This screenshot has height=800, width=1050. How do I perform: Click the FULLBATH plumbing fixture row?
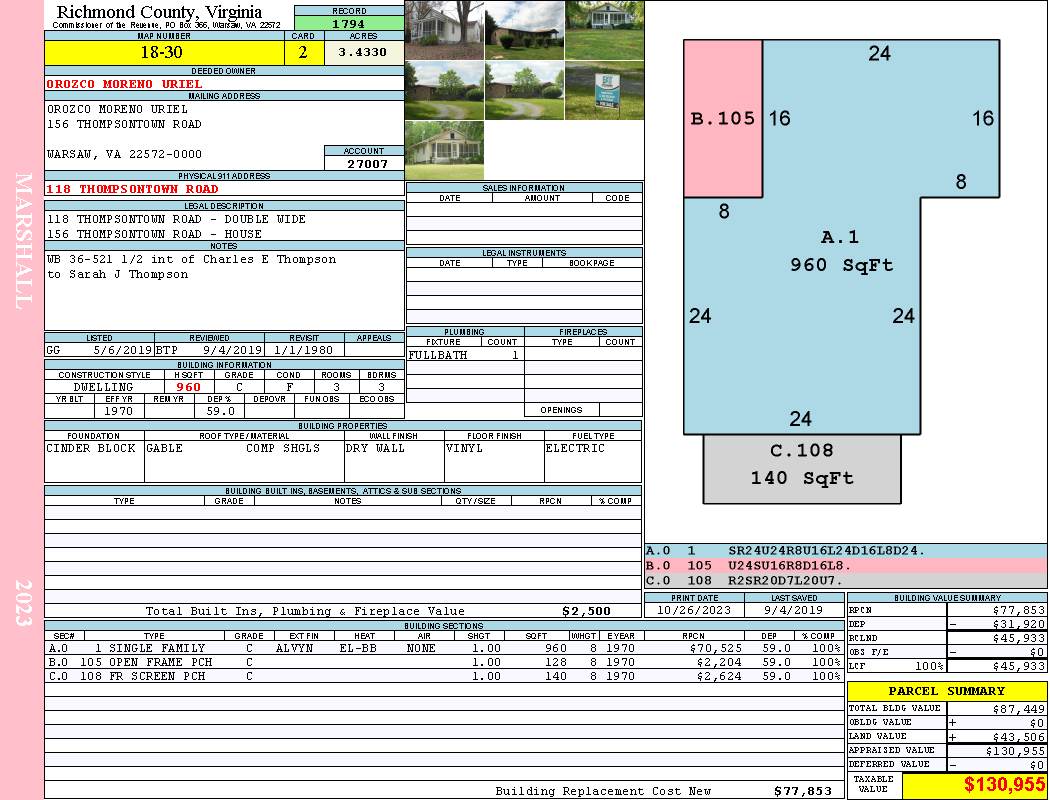[x=465, y=355]
